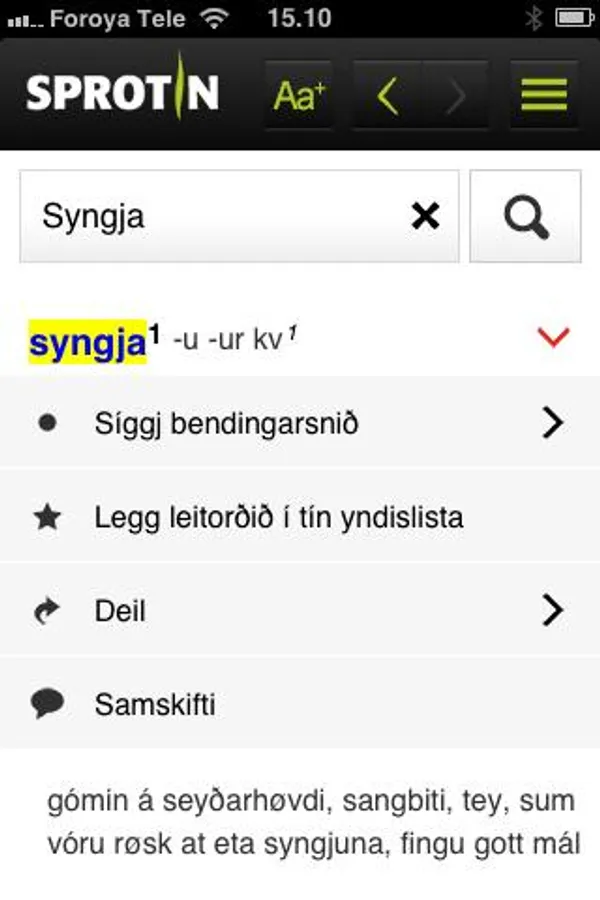Increase text size with Aa+ button

299,95
